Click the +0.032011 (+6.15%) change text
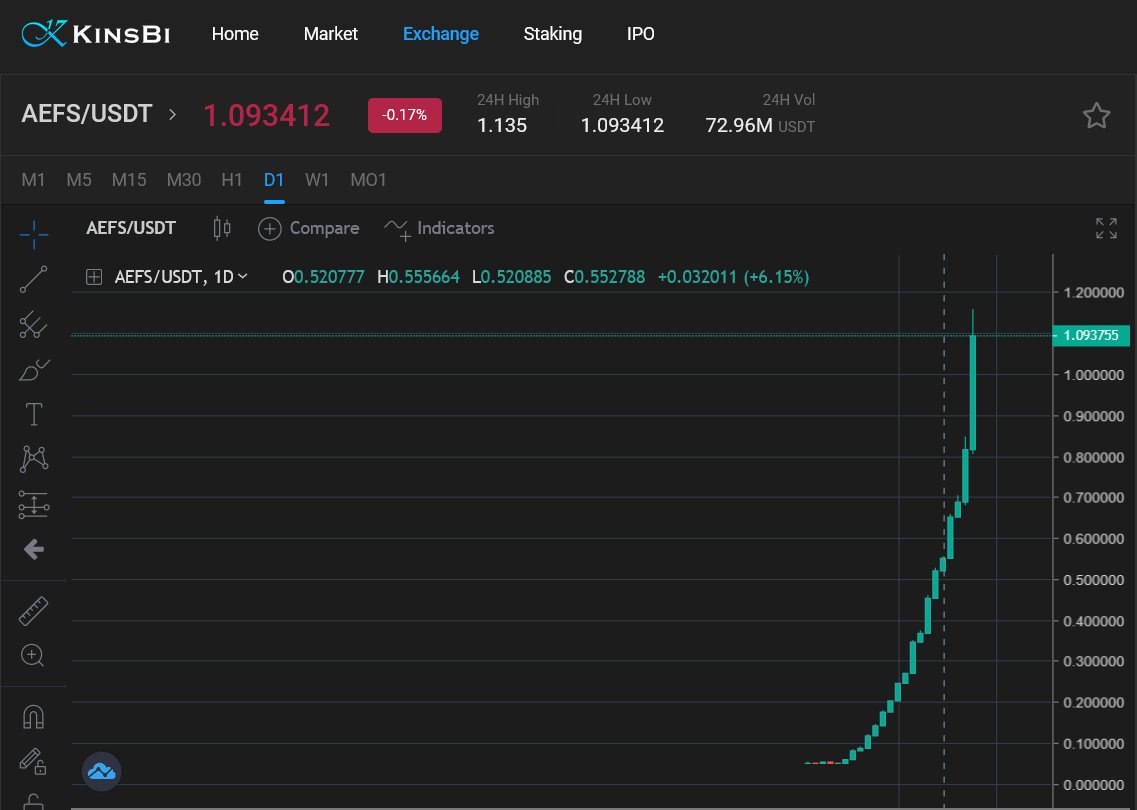The image size is (1137, 810). point(733,277)
